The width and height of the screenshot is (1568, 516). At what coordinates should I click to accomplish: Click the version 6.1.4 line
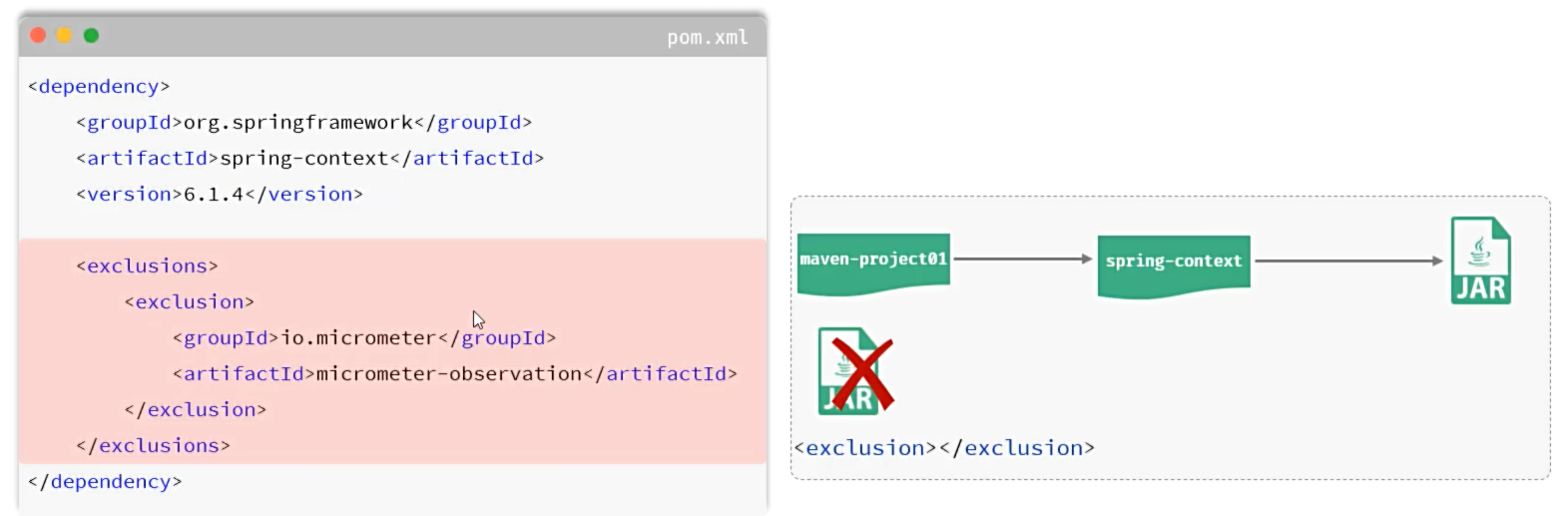click(x=220, y=195)
